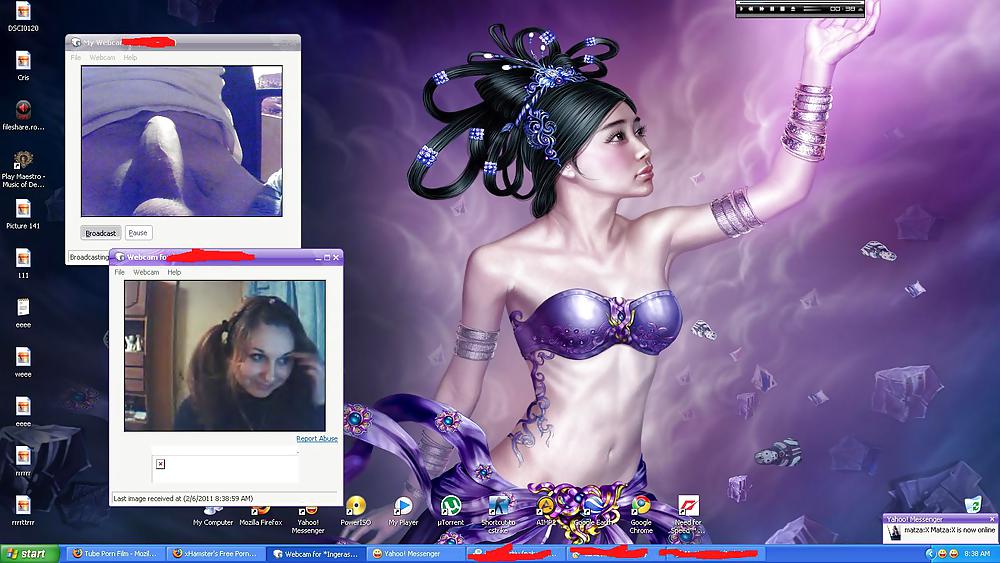Maximize the Webcam for window
The image size is (1000, 563).
click(x=327, y=258)
